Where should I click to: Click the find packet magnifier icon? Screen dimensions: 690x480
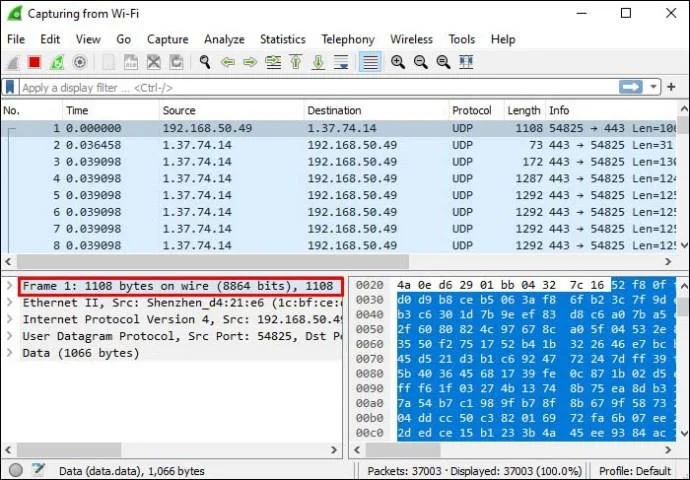pyautogui.click(x=205, y=62)
